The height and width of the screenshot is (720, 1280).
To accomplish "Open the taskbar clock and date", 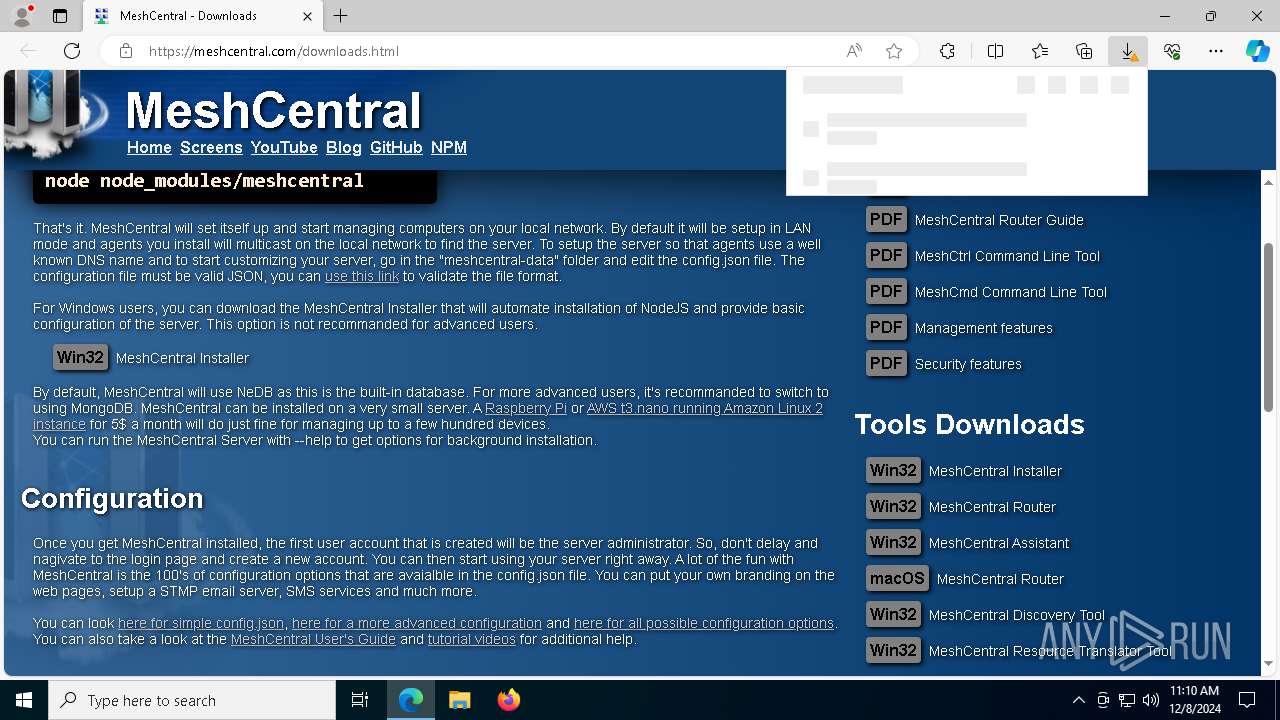I will (1195, 700).
